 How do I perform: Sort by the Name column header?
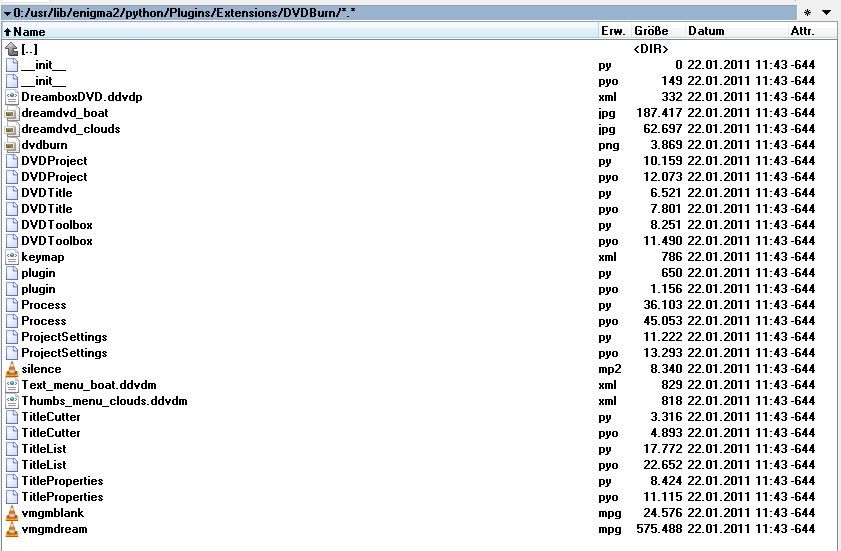click(x=300, y=31)
